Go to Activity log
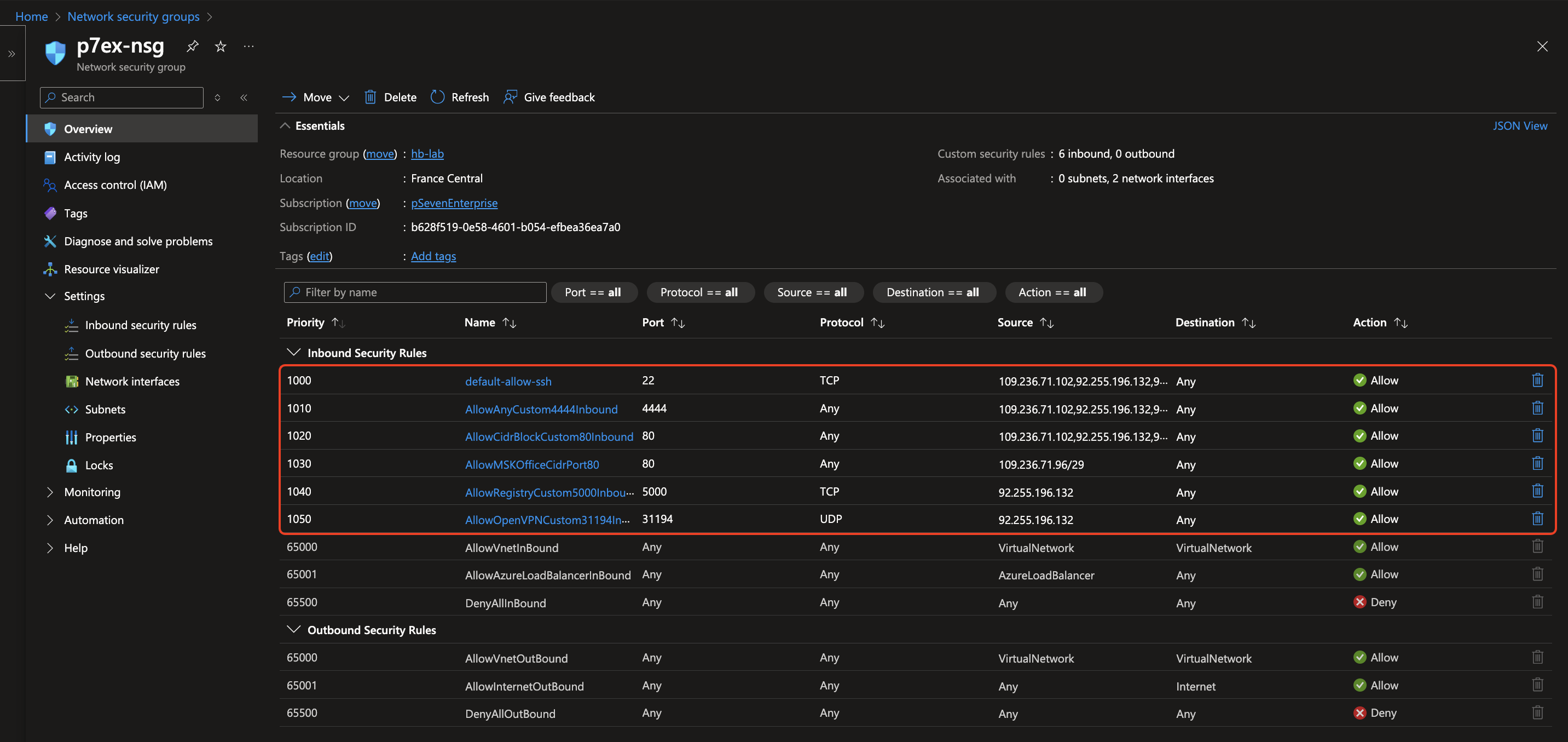1568x742 pixels. pos(92,157)
